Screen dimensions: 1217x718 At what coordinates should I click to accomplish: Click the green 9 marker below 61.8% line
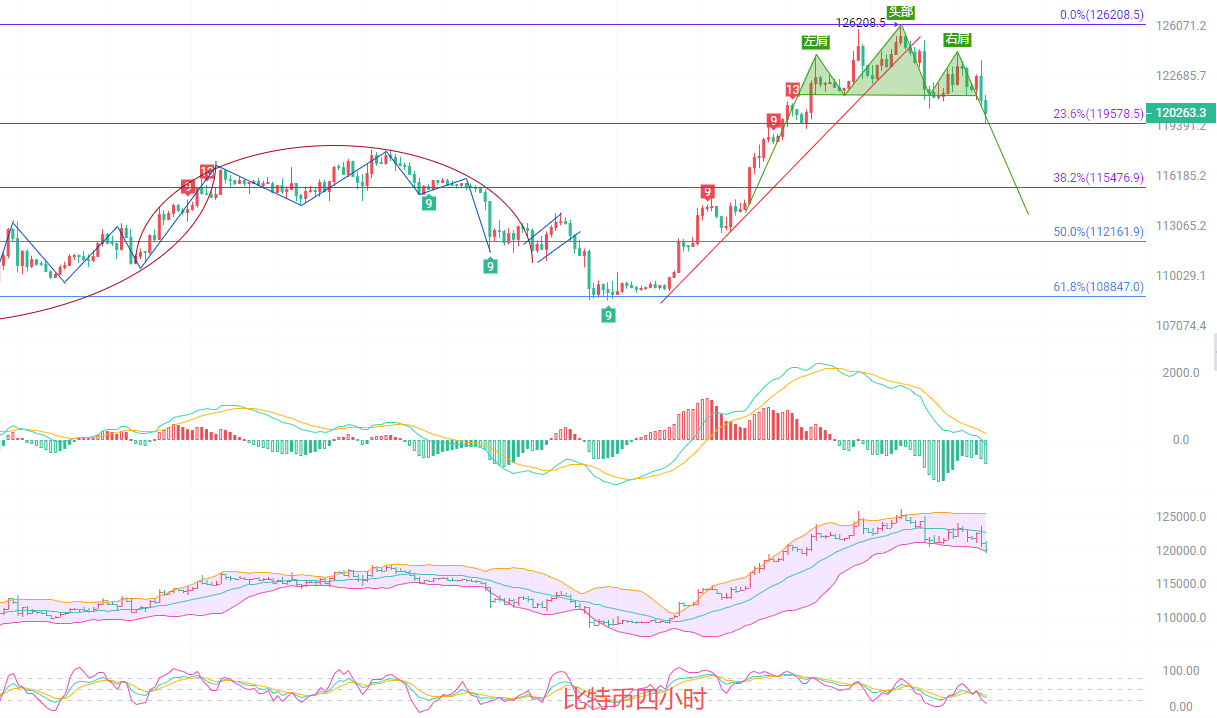point(608,315)
